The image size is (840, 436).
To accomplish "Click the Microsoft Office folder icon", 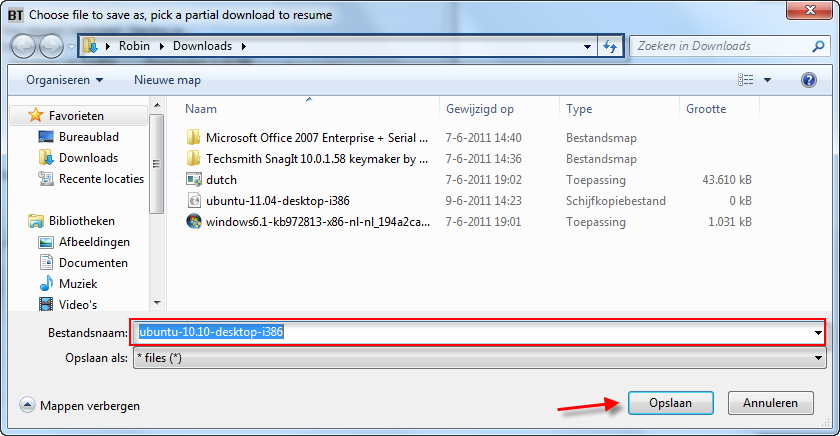I will pos(193,138).
